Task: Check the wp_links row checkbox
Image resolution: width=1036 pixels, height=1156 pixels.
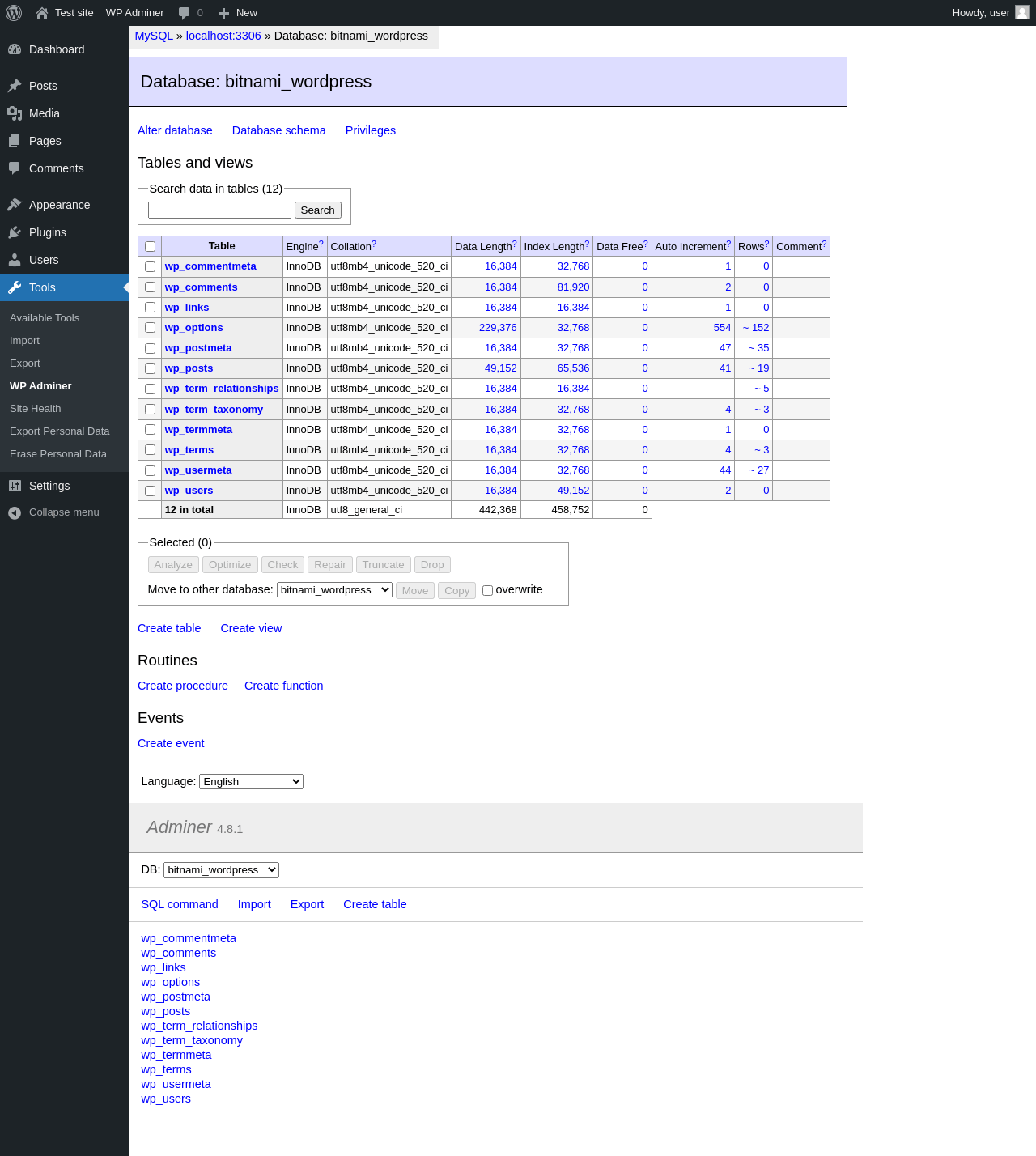Action: tap(150, 307)
